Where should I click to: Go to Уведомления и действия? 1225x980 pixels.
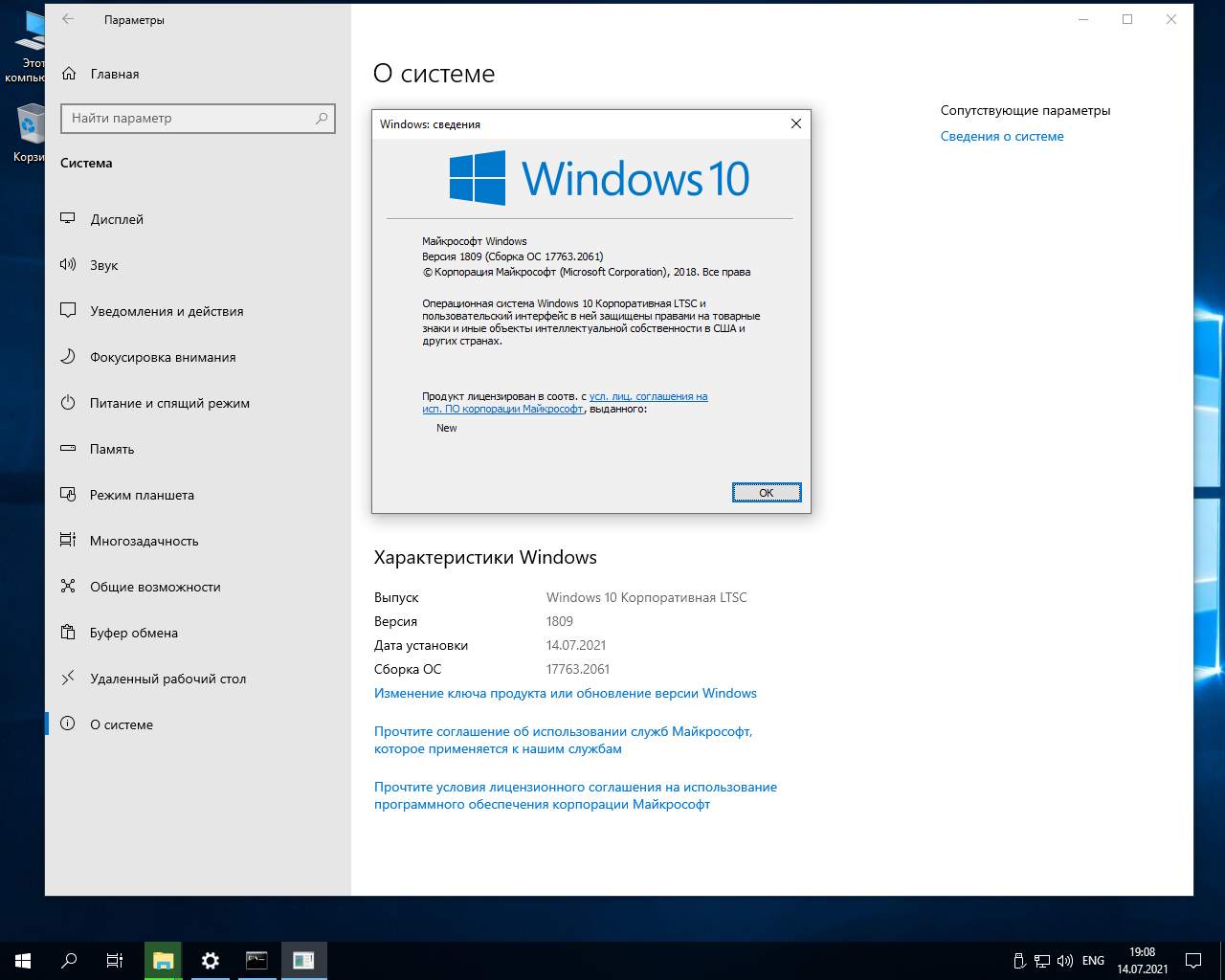pos(167,311)
